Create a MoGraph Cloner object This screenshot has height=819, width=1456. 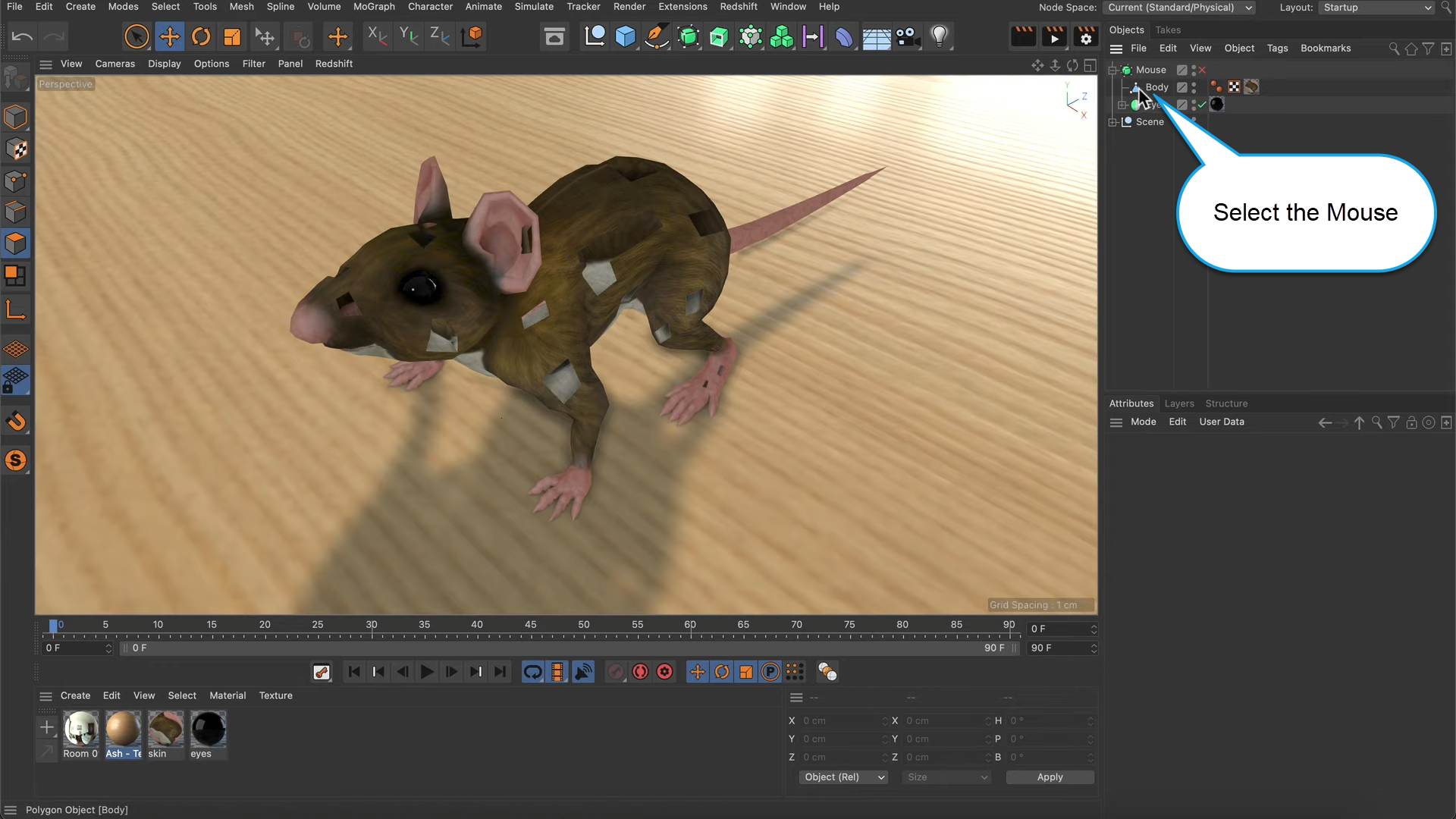[x=781, y=36]
